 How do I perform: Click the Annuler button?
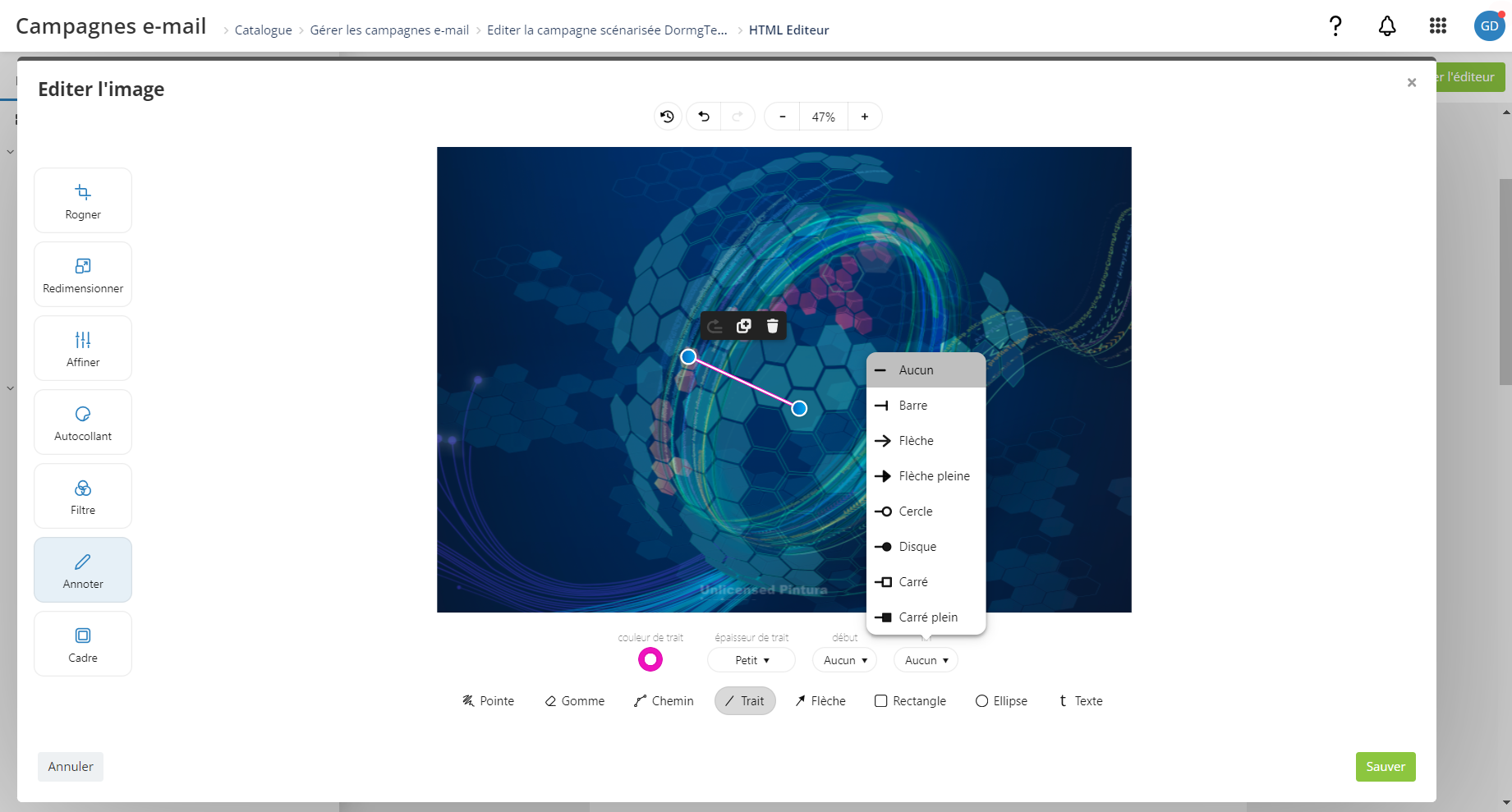(x=71, y=767)
